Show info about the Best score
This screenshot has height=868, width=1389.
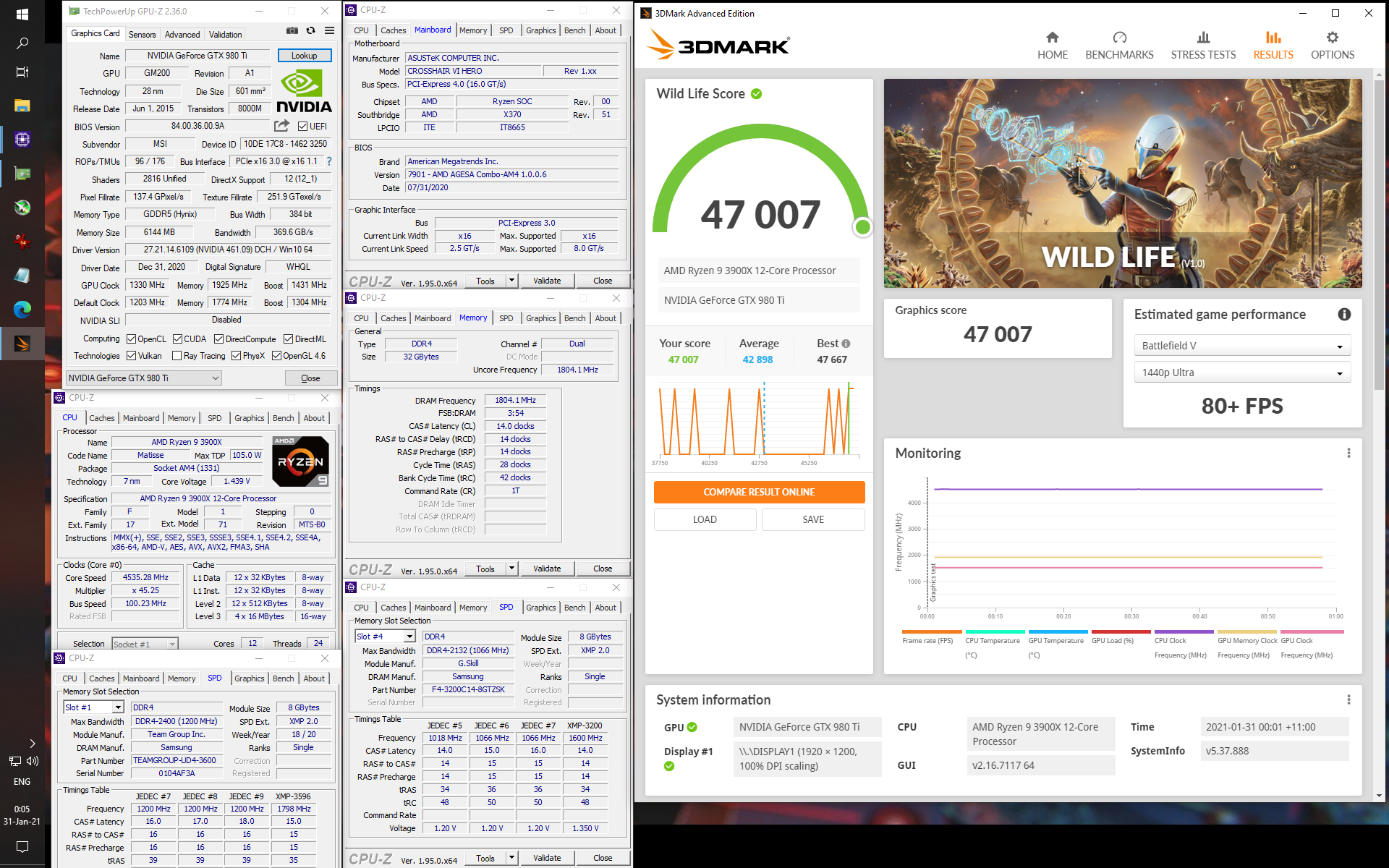tap(846, 344)
